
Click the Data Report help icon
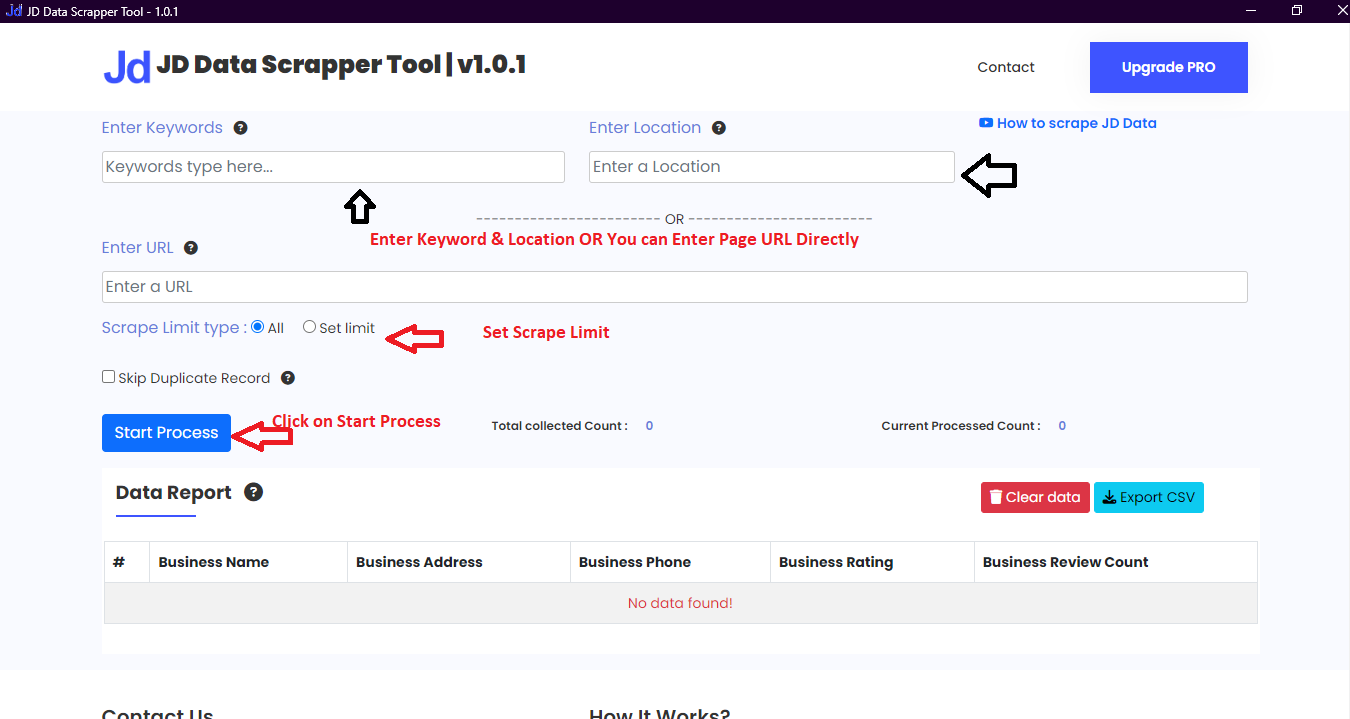254,492
